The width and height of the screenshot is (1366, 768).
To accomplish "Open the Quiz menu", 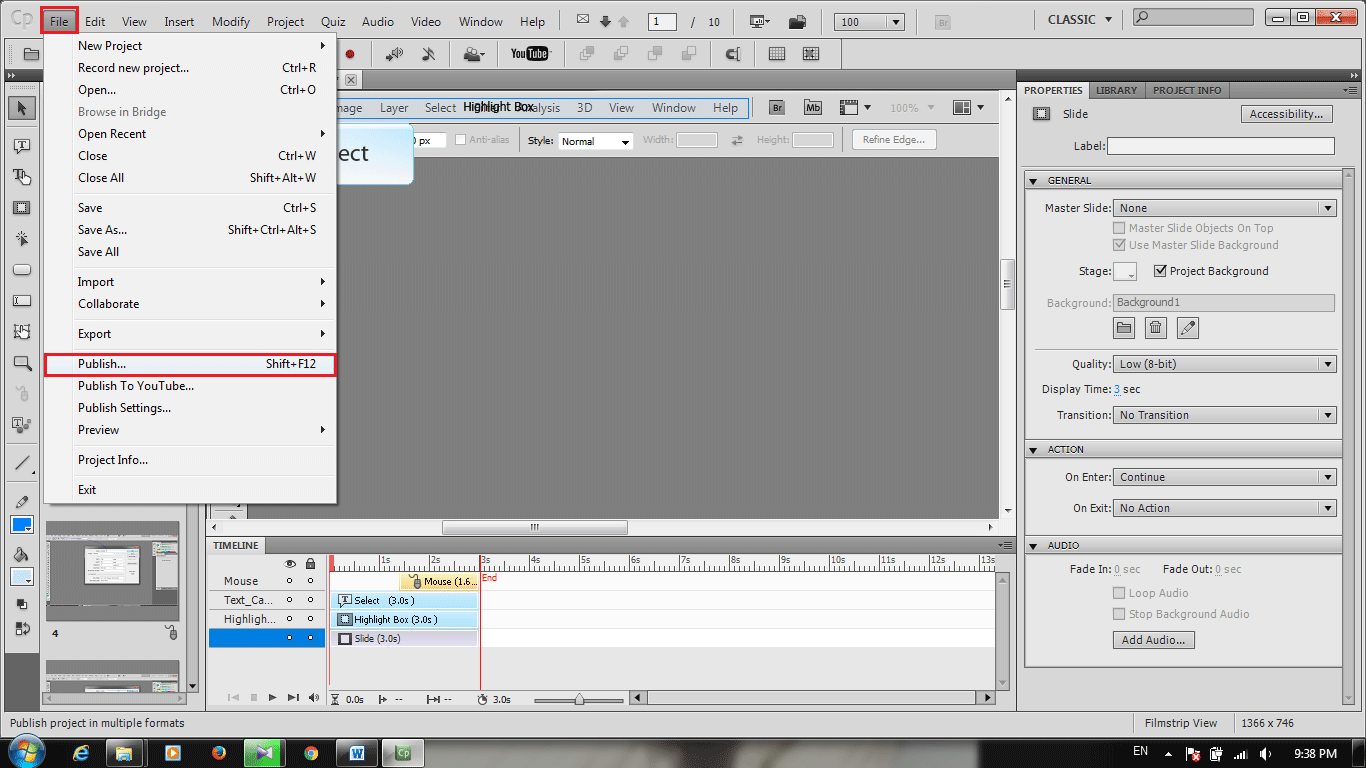I will 333,21.
